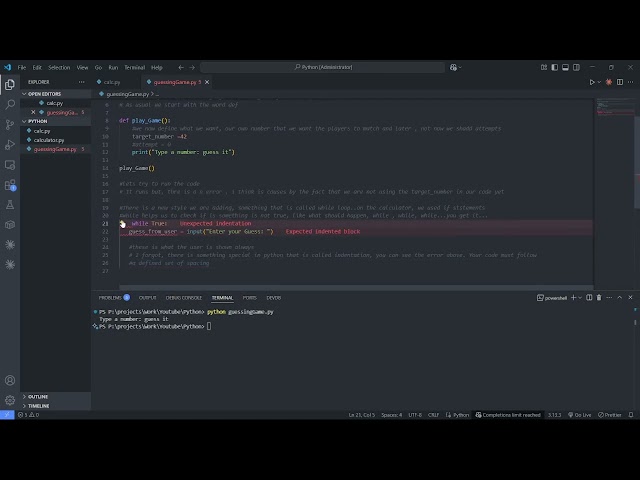Open editor More Actions ellipsis
This screenshot has width=640, height=480.
click(630, 82)
